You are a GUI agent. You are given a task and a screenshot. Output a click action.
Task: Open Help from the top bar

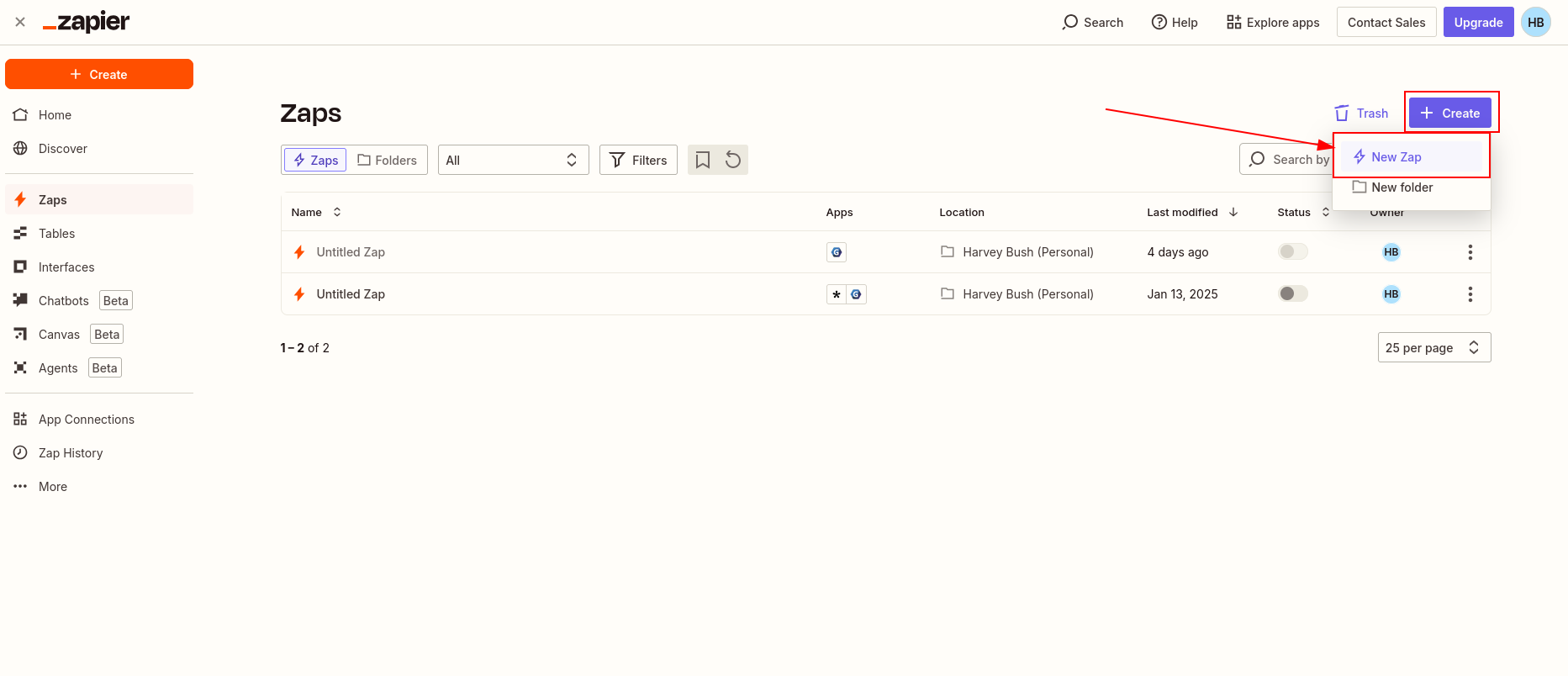pos(1175,23)
